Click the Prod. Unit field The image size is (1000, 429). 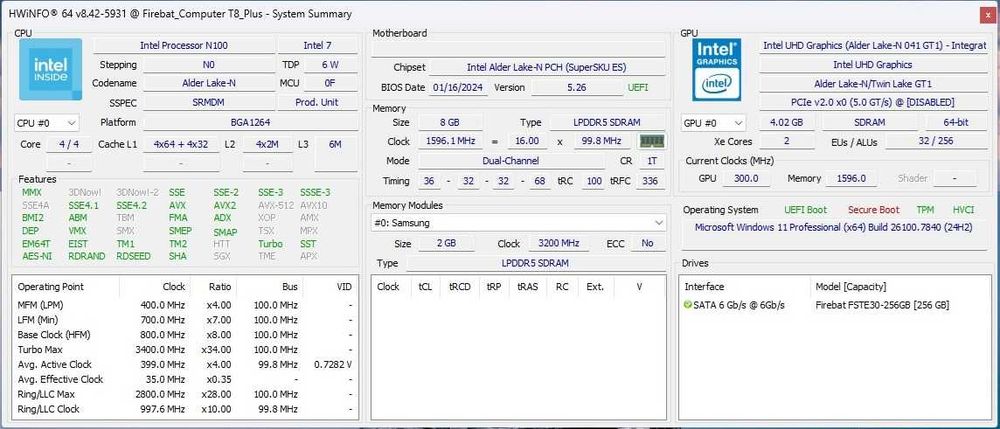click(317, 102)
